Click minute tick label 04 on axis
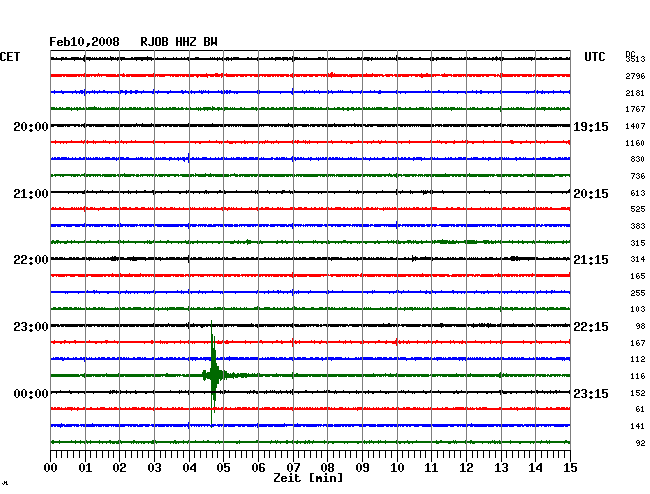650x494 pixels. click(x=189, y=467)
